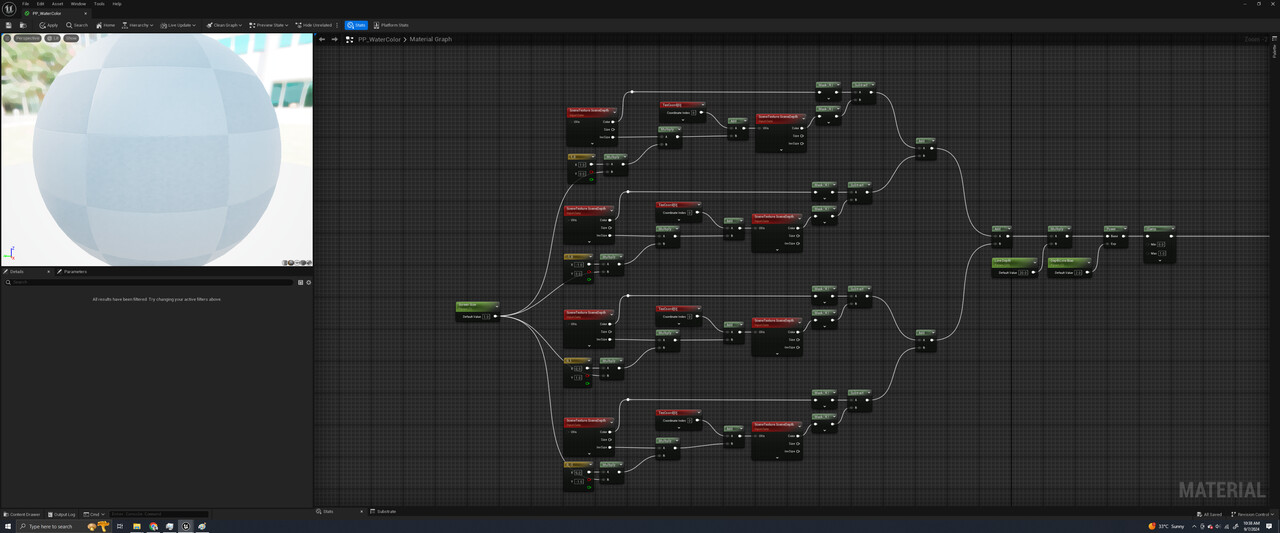Open the weather widget showing Sunny
The width and height of the screenshot is (1280, 533).
pos(1166,526)
